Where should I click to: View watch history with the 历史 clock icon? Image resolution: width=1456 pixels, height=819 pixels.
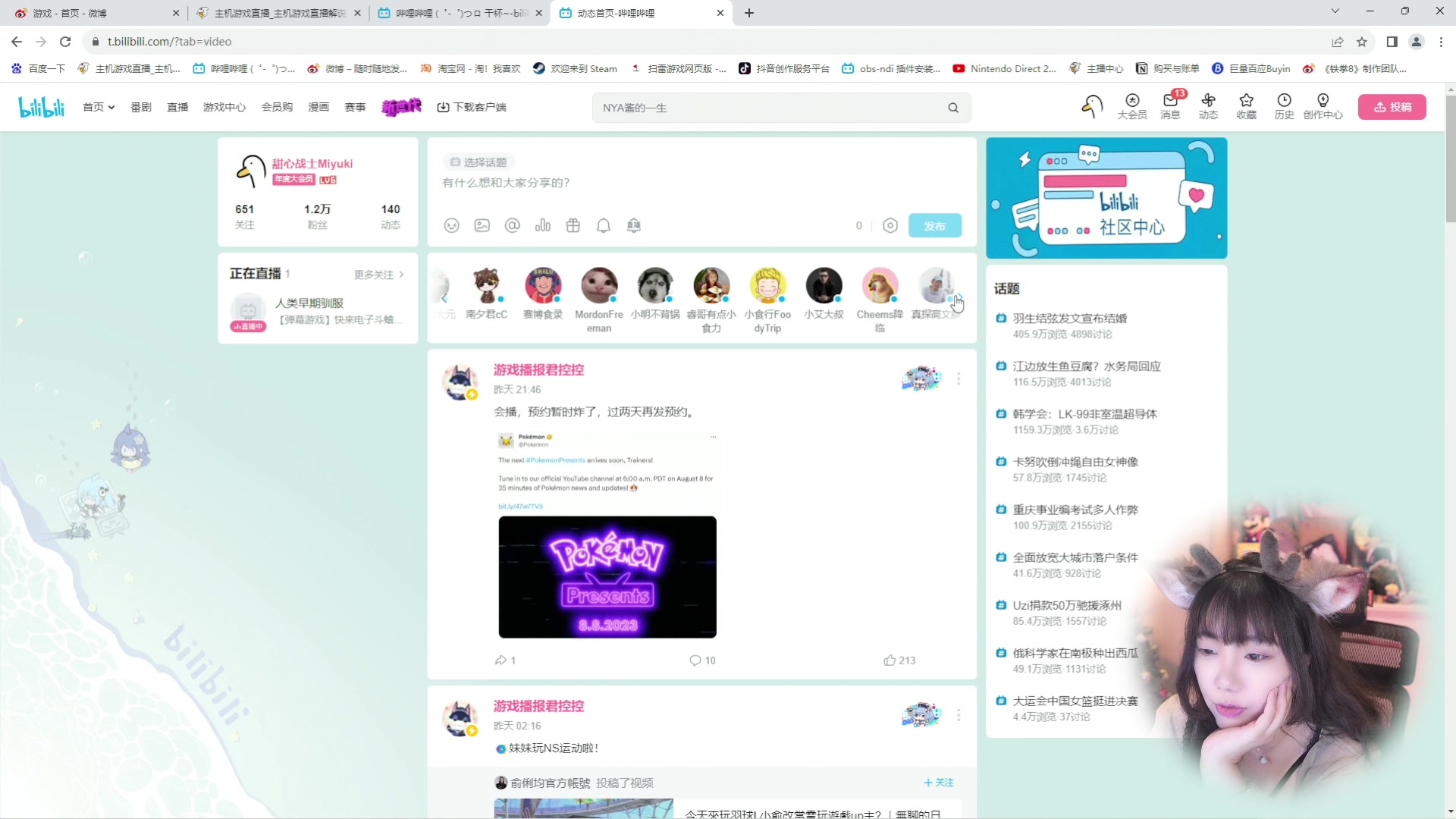(1285, 107)
